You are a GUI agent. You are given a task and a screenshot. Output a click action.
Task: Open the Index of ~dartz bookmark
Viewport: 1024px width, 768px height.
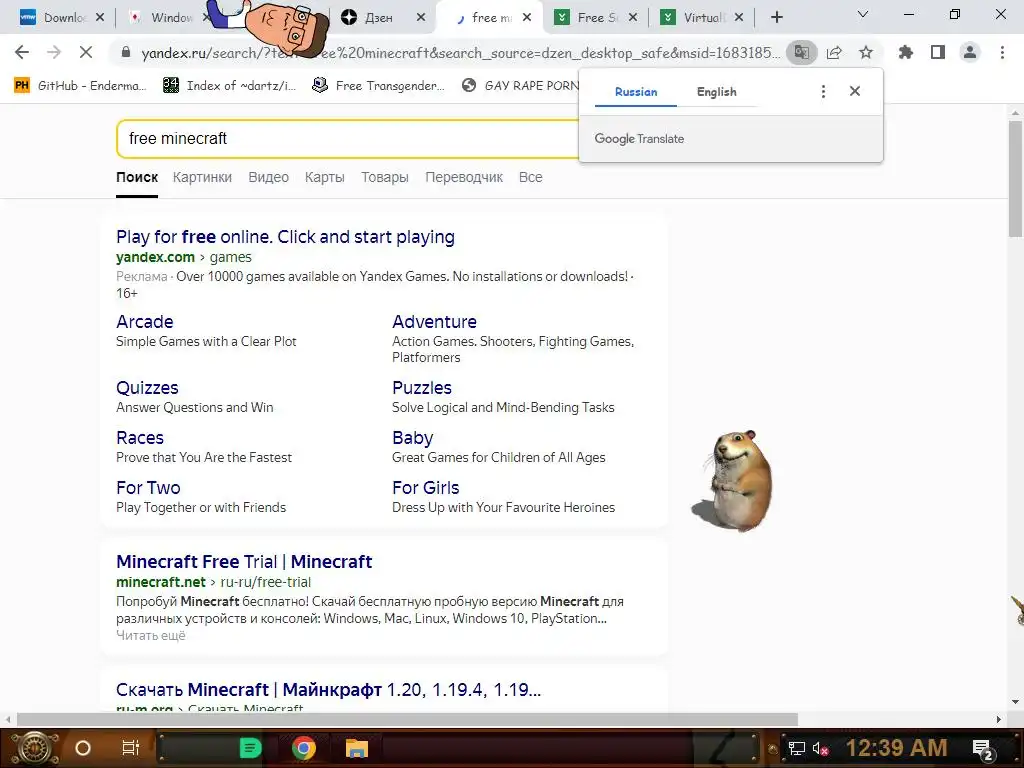coord(230,85)
